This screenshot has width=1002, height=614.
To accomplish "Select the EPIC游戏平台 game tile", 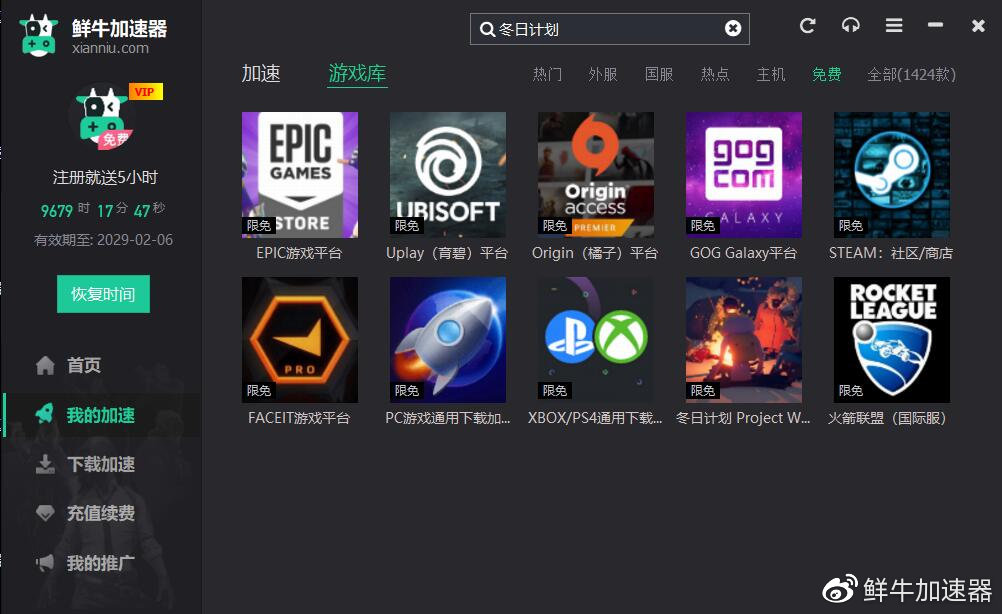I will click(300, 175).
